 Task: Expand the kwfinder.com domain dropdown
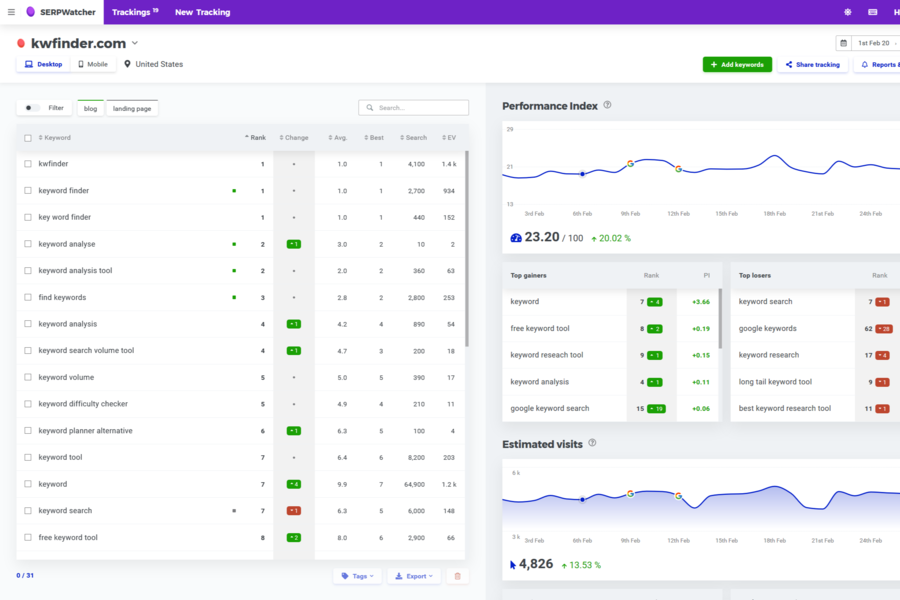coord(135,43)
